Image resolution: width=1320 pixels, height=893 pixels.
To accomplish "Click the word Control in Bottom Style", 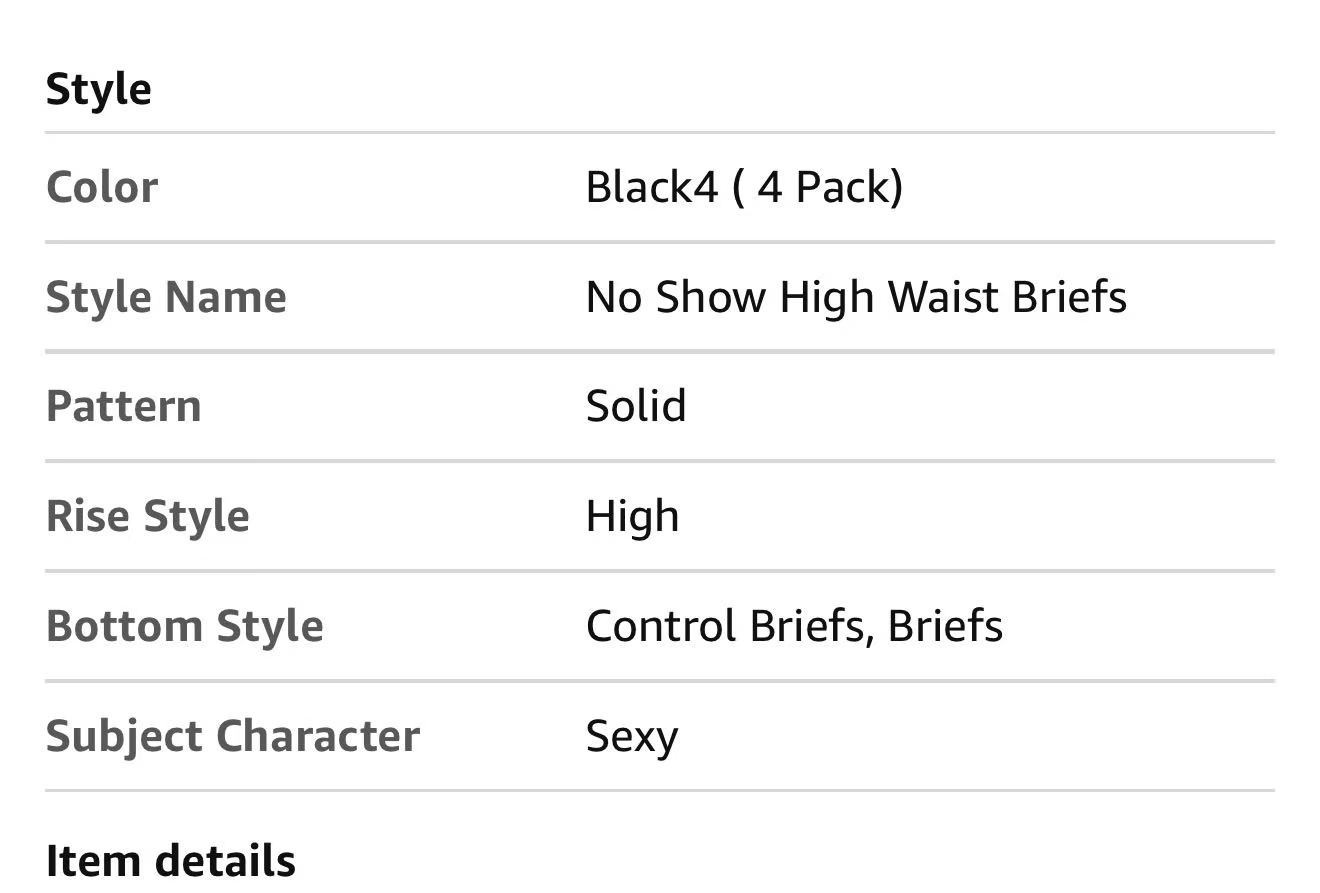I will 661,626.
